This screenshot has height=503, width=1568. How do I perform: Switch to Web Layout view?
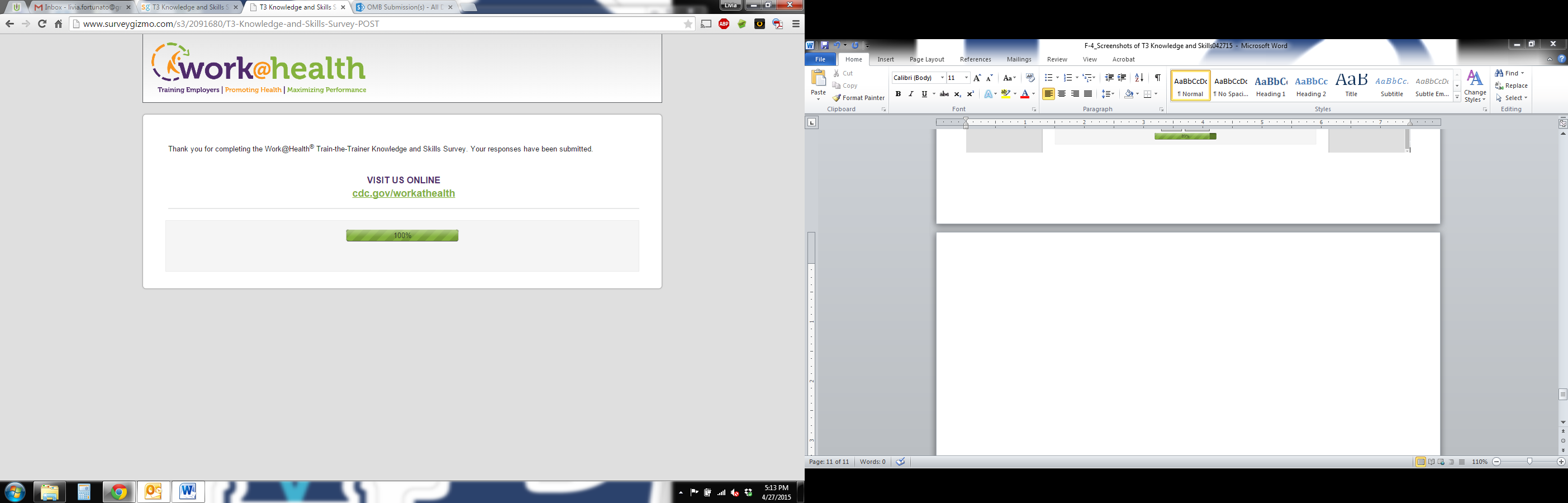coord(1441,462)
